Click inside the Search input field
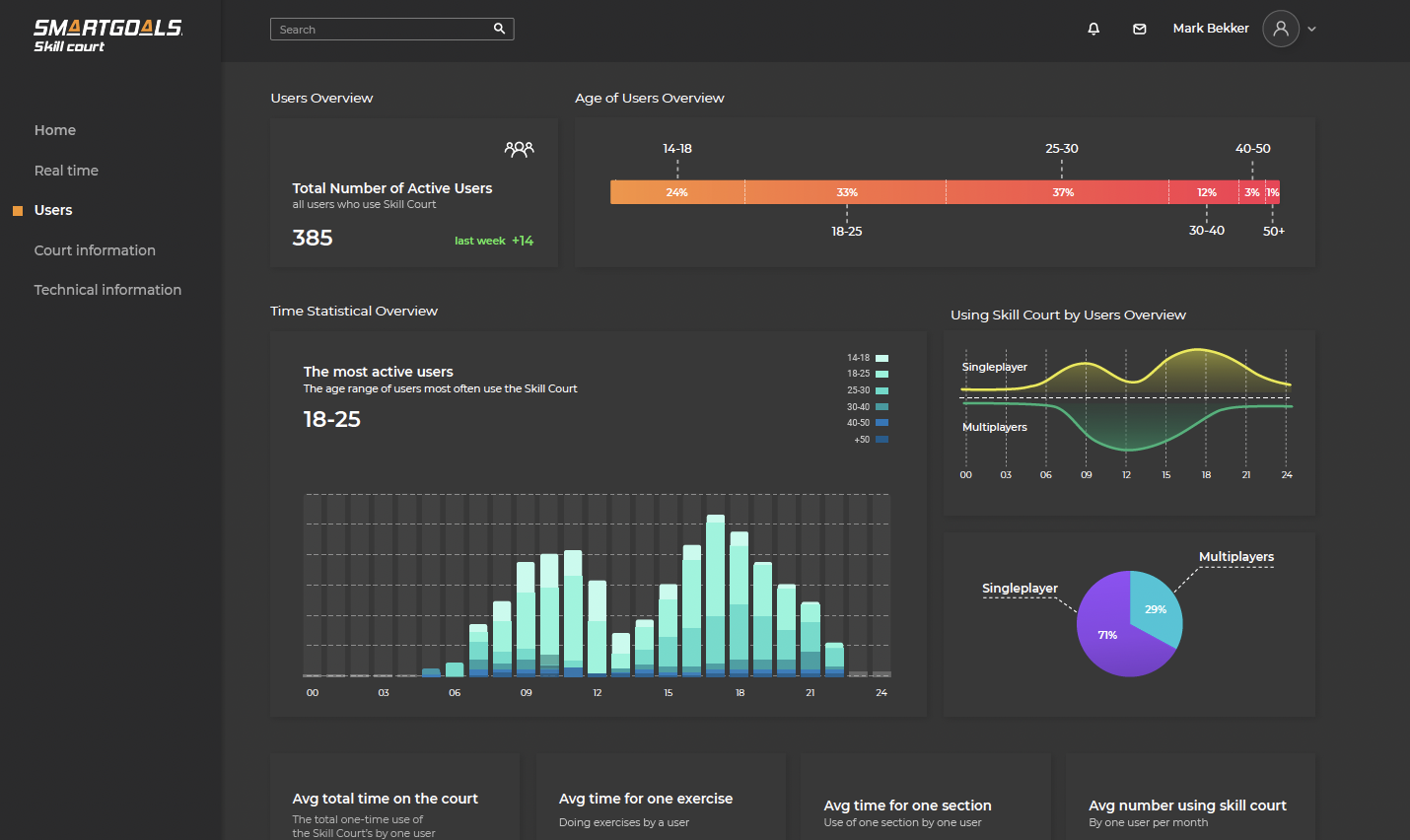Image resolution: width=1410 pixels, height=840 pixels. (x=385, y=29)
